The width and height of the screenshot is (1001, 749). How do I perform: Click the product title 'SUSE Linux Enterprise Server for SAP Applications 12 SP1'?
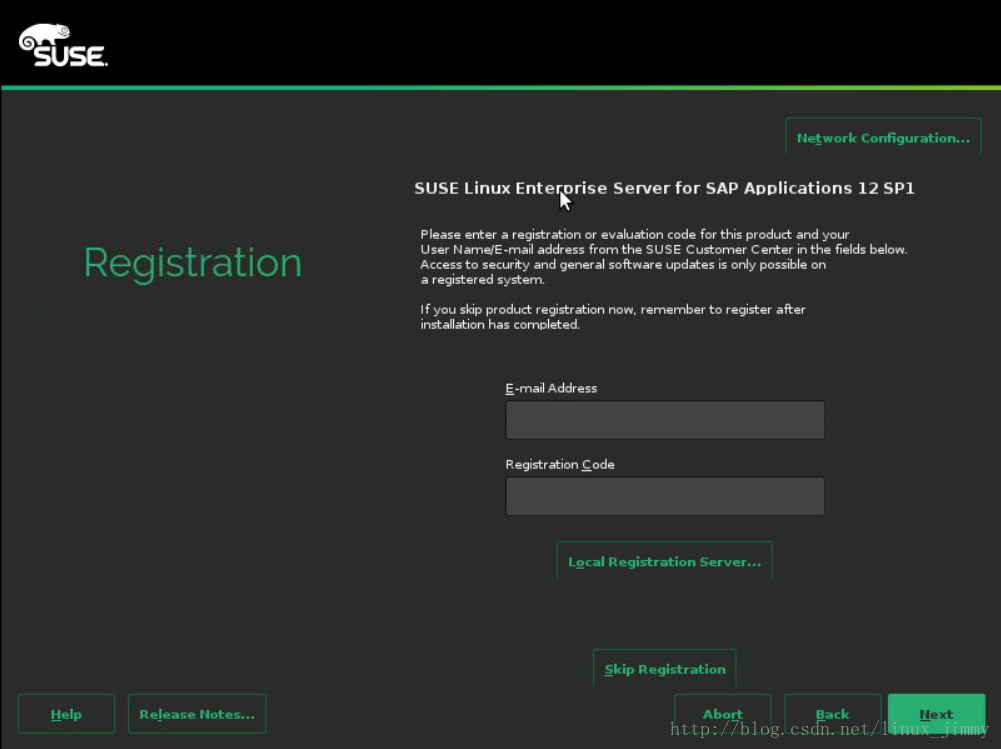click(664, 188)
